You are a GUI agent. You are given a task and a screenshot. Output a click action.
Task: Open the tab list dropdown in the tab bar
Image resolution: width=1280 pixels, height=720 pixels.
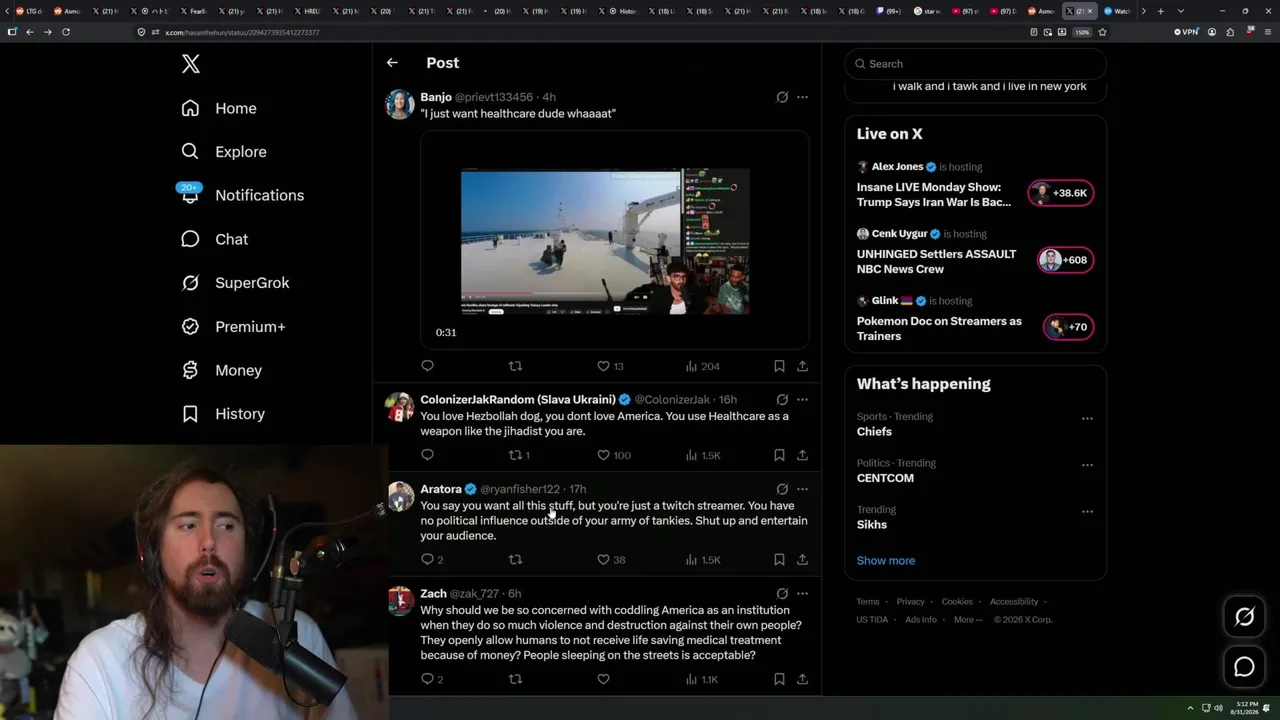pyautogui.click(x=1180, y=11)
